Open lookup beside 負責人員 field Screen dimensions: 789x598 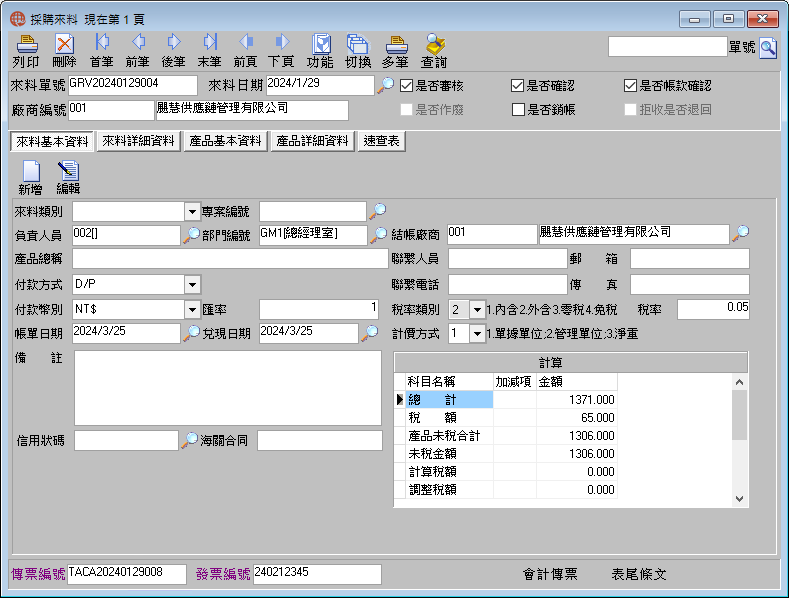(x=191, y=235)
